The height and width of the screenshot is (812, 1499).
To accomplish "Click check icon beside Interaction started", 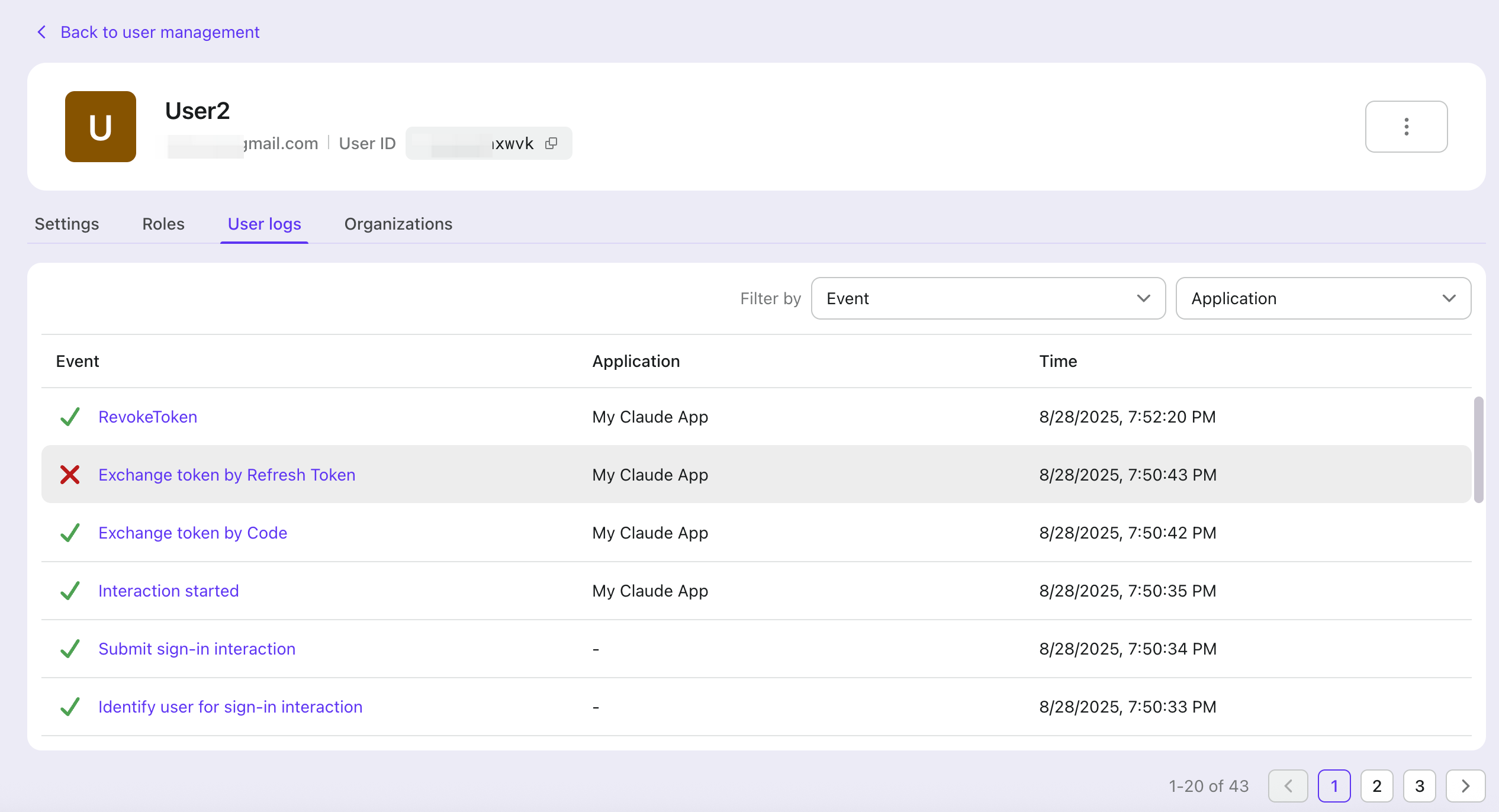I will (x=70, y=591).
